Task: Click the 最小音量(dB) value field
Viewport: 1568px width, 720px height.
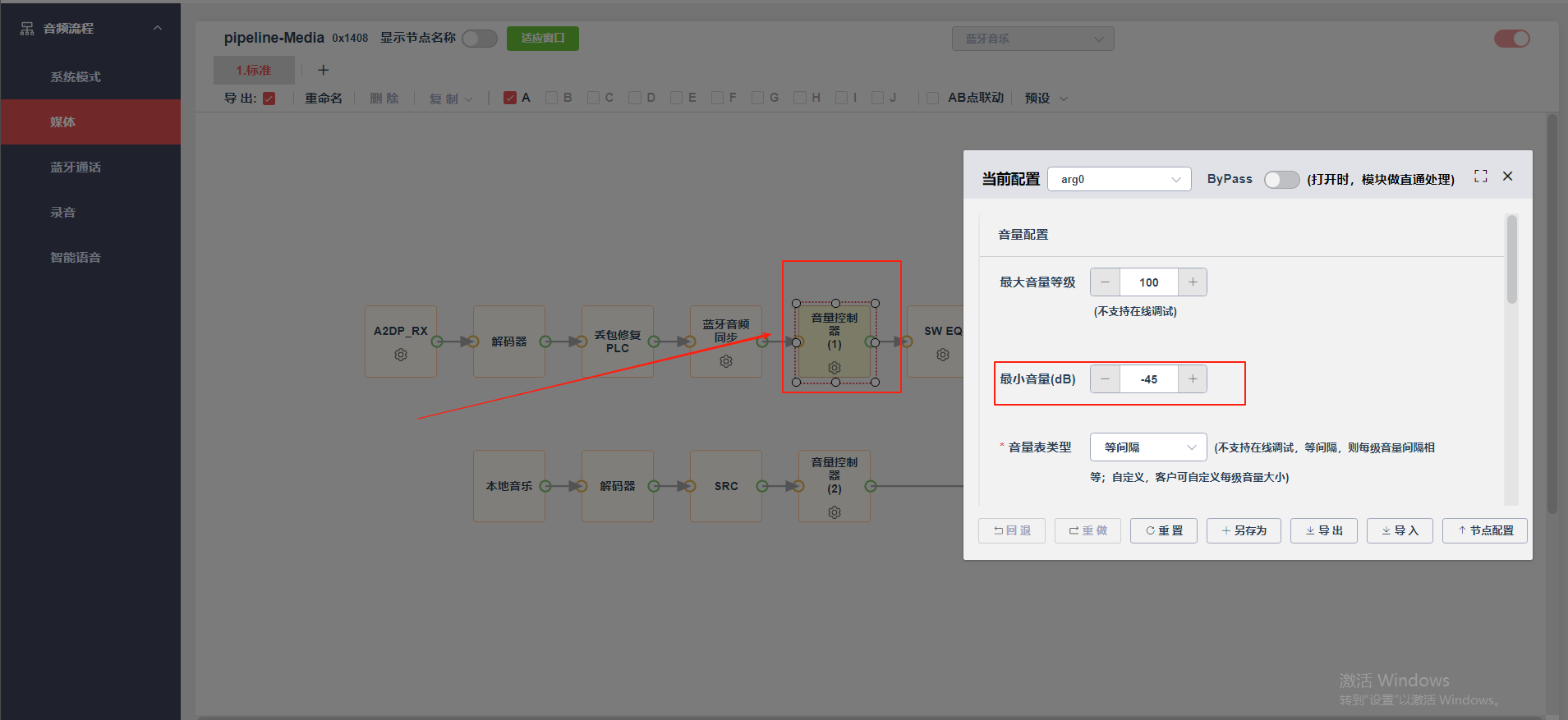Action: pyautogui.click(x=1149, y=379)
